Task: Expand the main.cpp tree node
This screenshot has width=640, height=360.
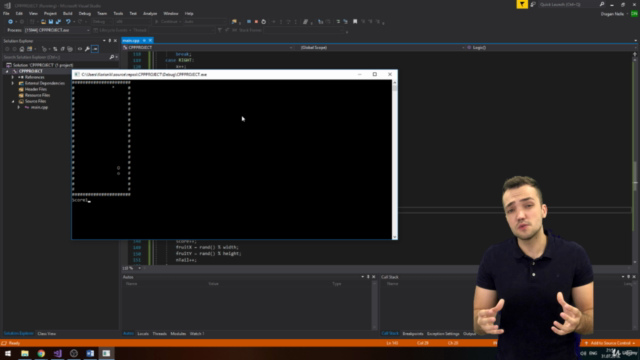Action: [18, 107]
